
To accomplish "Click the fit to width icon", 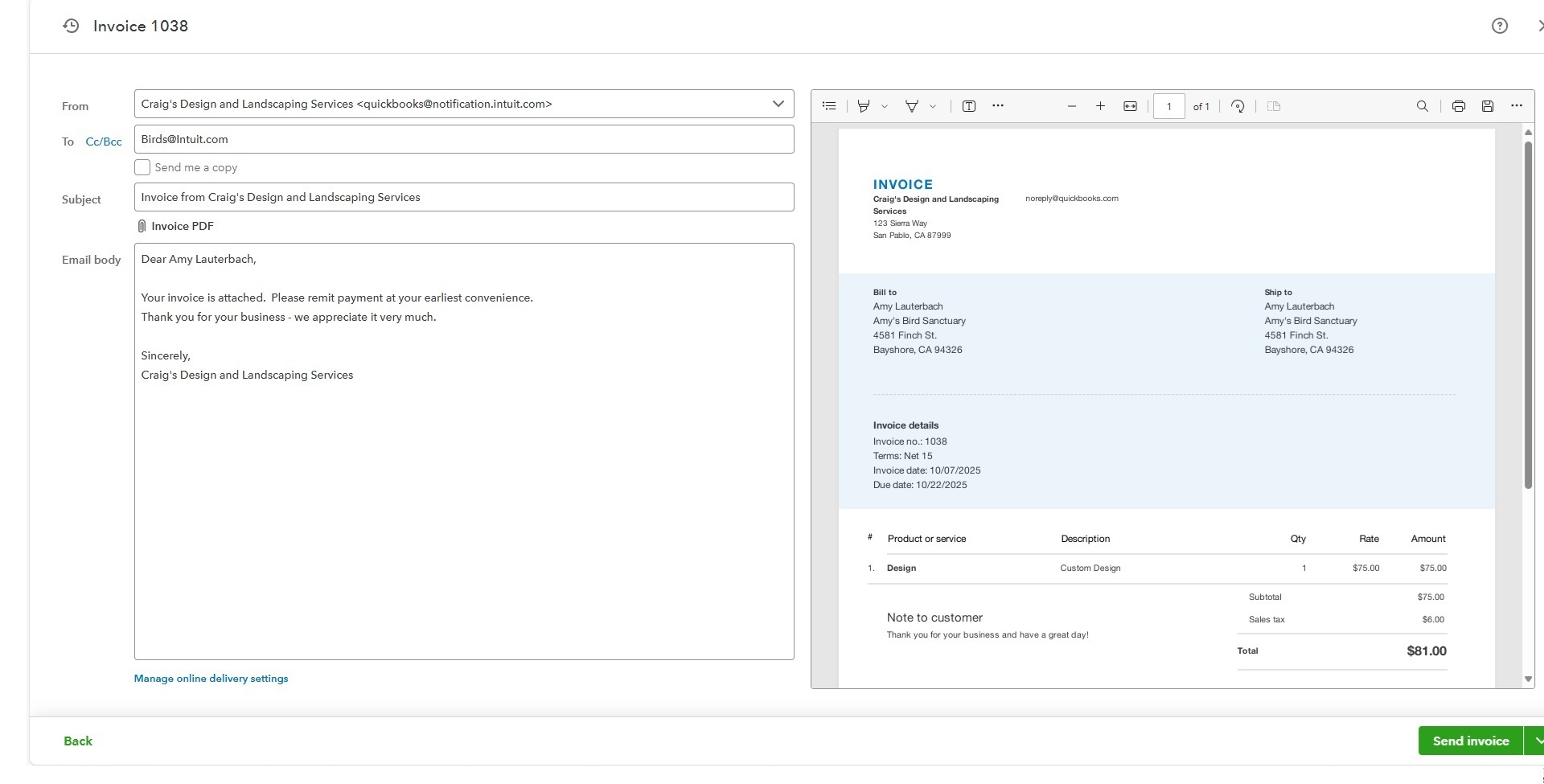I will pyautogui.click(x=1130, y=106).
